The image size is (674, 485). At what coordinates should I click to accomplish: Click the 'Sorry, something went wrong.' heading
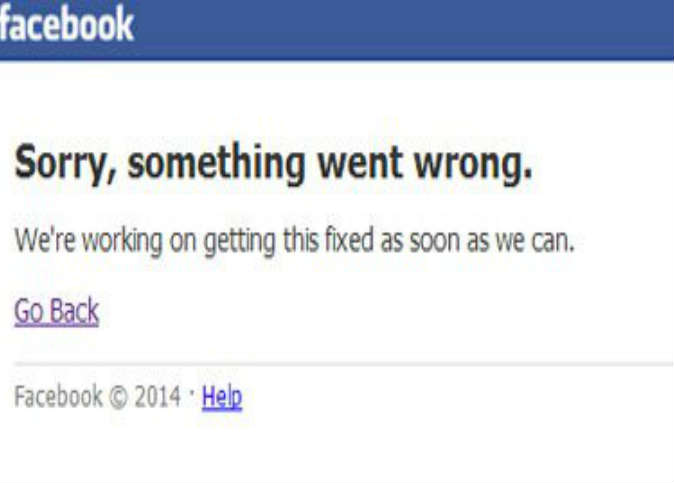click(x=274, y=164)
